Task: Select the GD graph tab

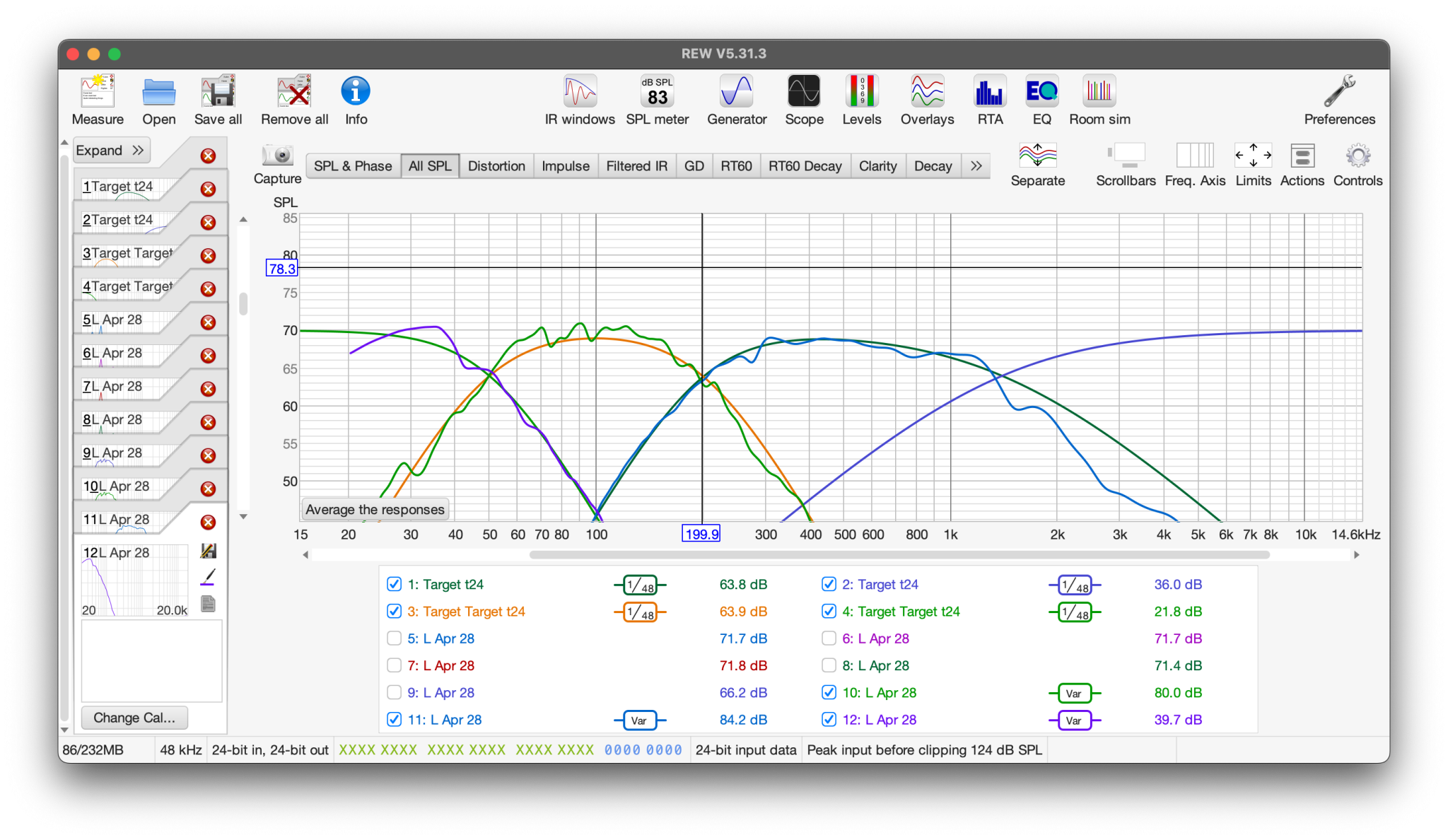Action: (694, 165)
